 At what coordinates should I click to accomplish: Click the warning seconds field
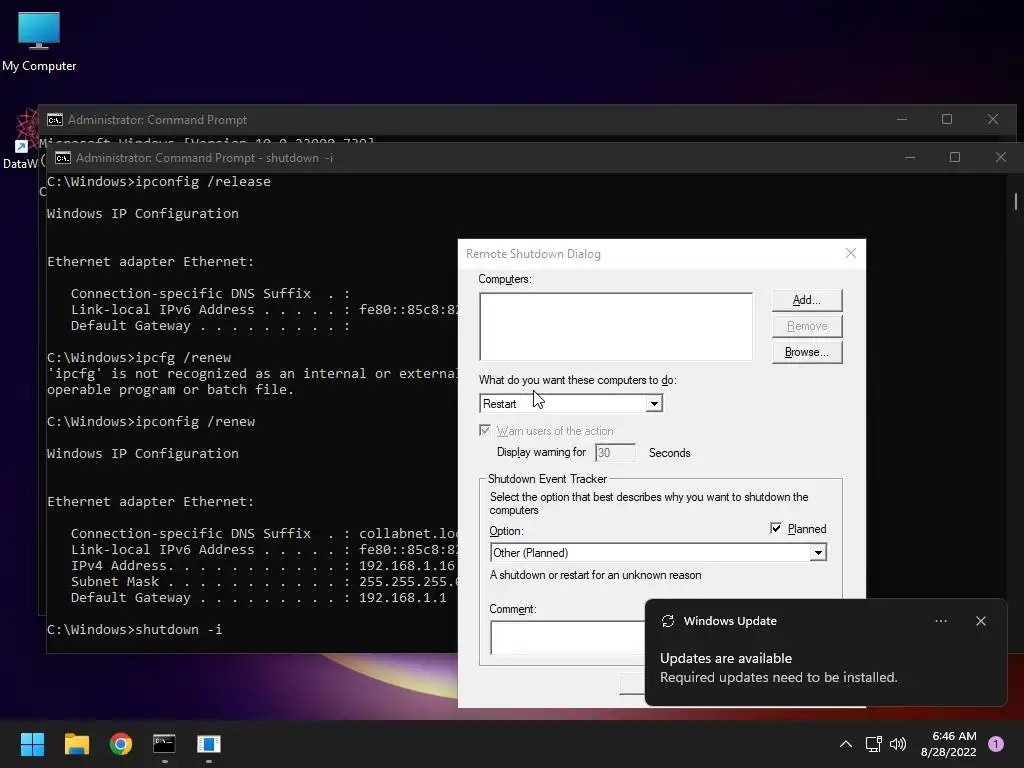point(615,453)
